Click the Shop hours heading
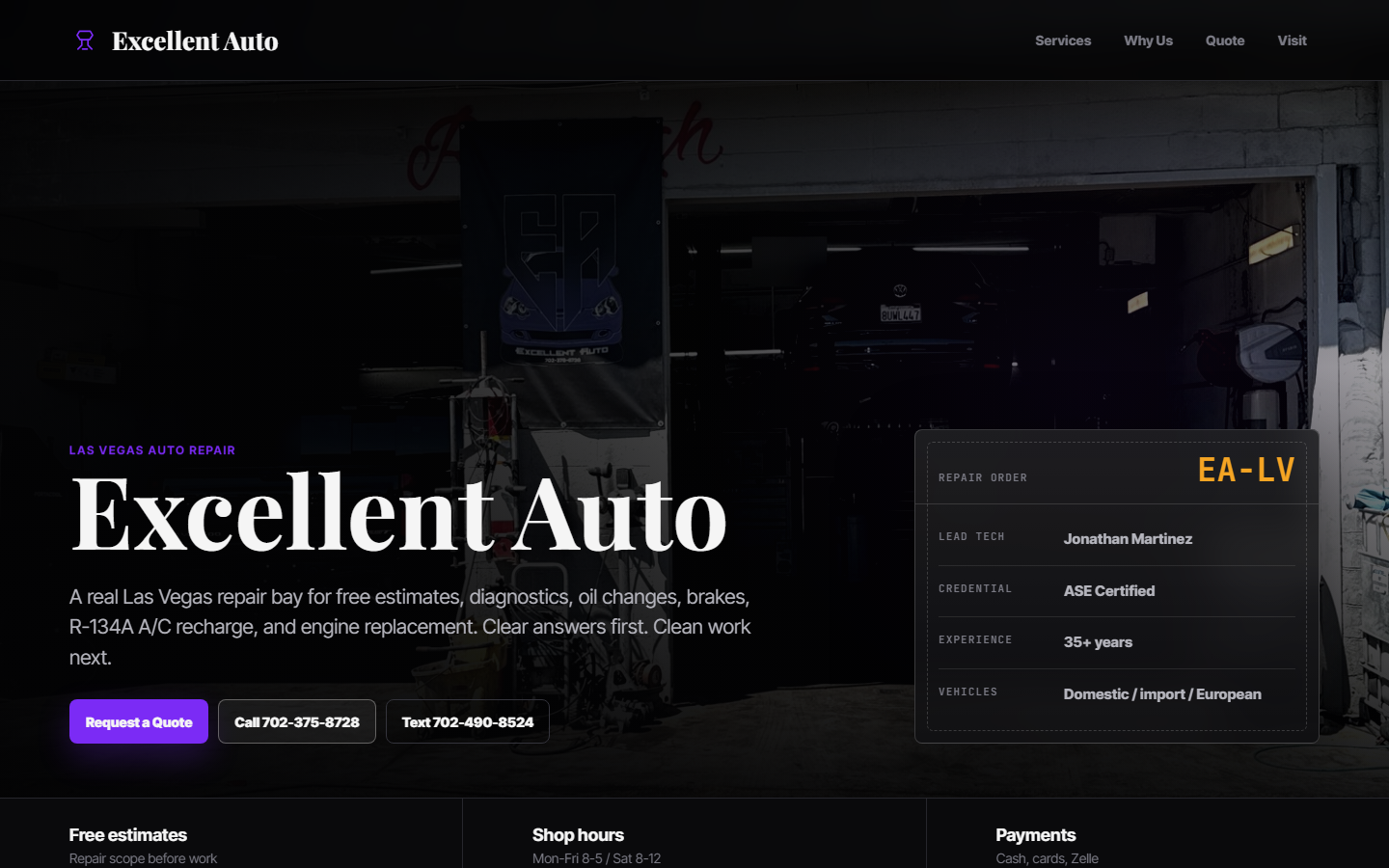This screenshot has width=1389, height=868. (x=578, y=834)
